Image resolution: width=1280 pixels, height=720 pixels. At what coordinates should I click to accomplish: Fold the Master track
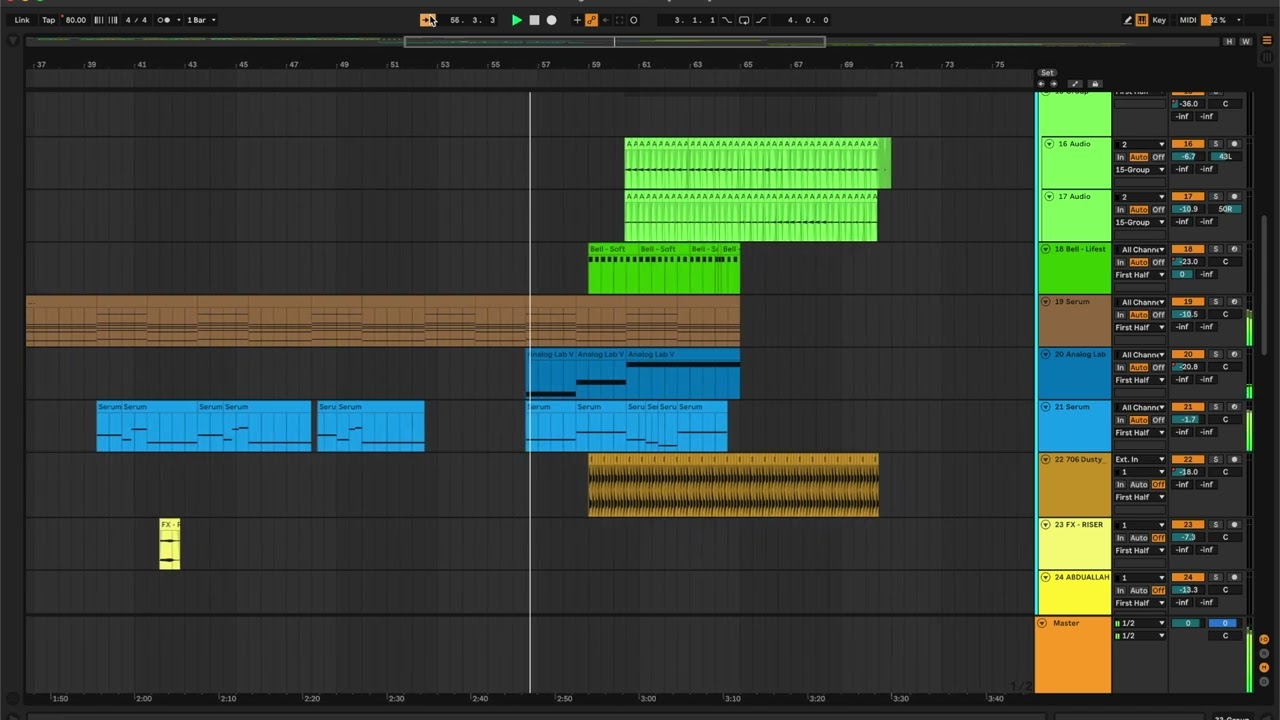(x=1043, y=623)
